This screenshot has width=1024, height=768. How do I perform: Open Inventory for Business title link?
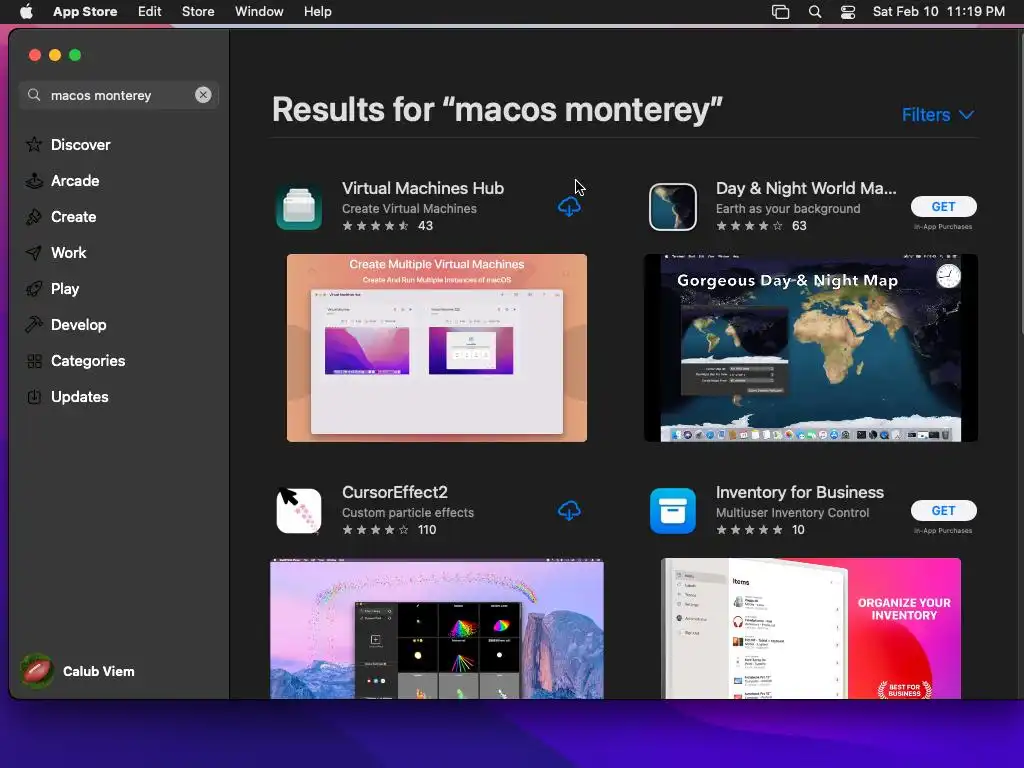(799, 492)
